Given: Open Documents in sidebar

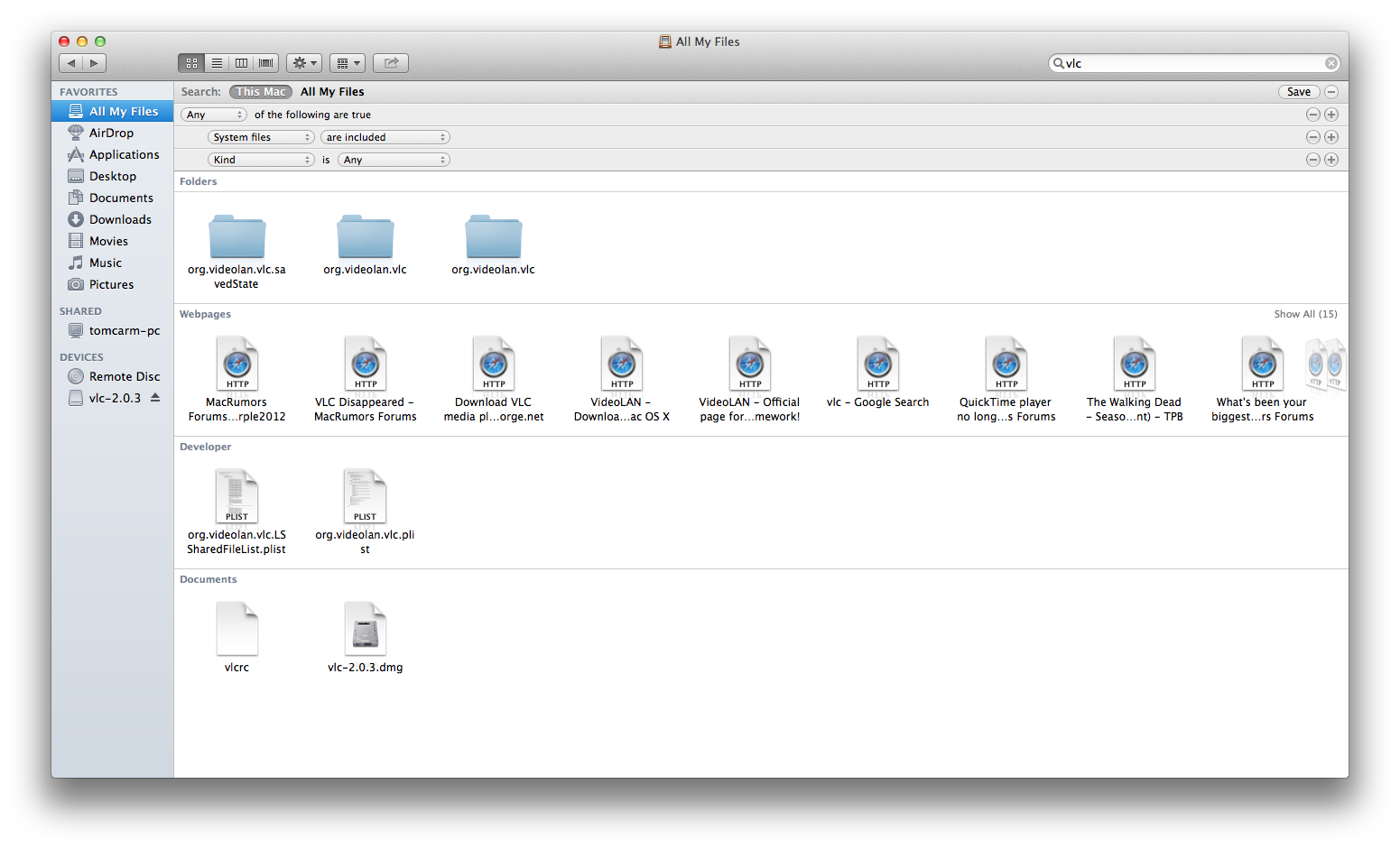Looking at the screenshot, I should [x=113, y=198].
